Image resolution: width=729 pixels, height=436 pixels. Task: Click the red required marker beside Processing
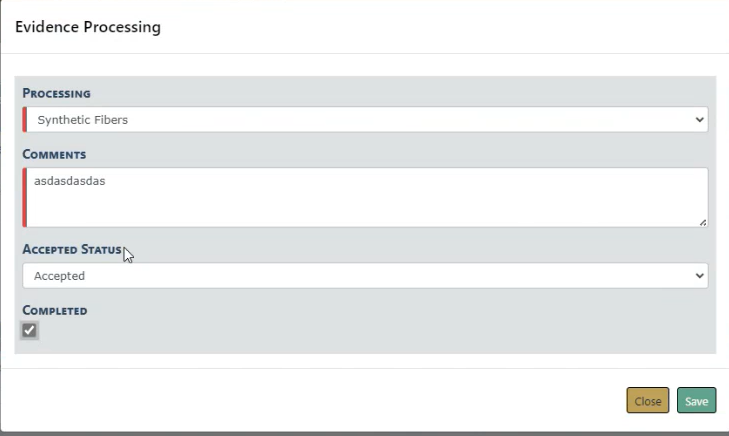25,120
